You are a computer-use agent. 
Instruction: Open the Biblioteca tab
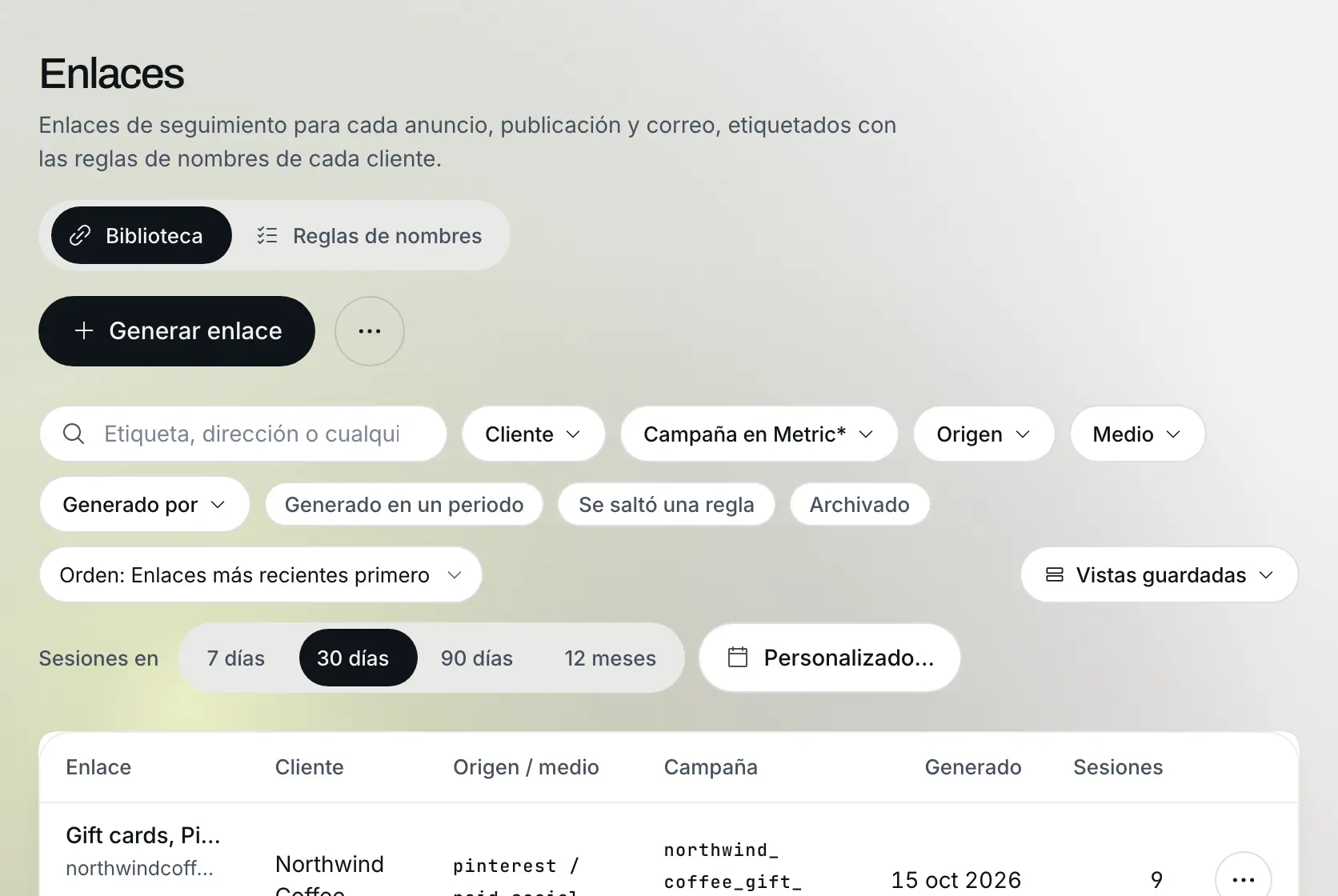142,235
